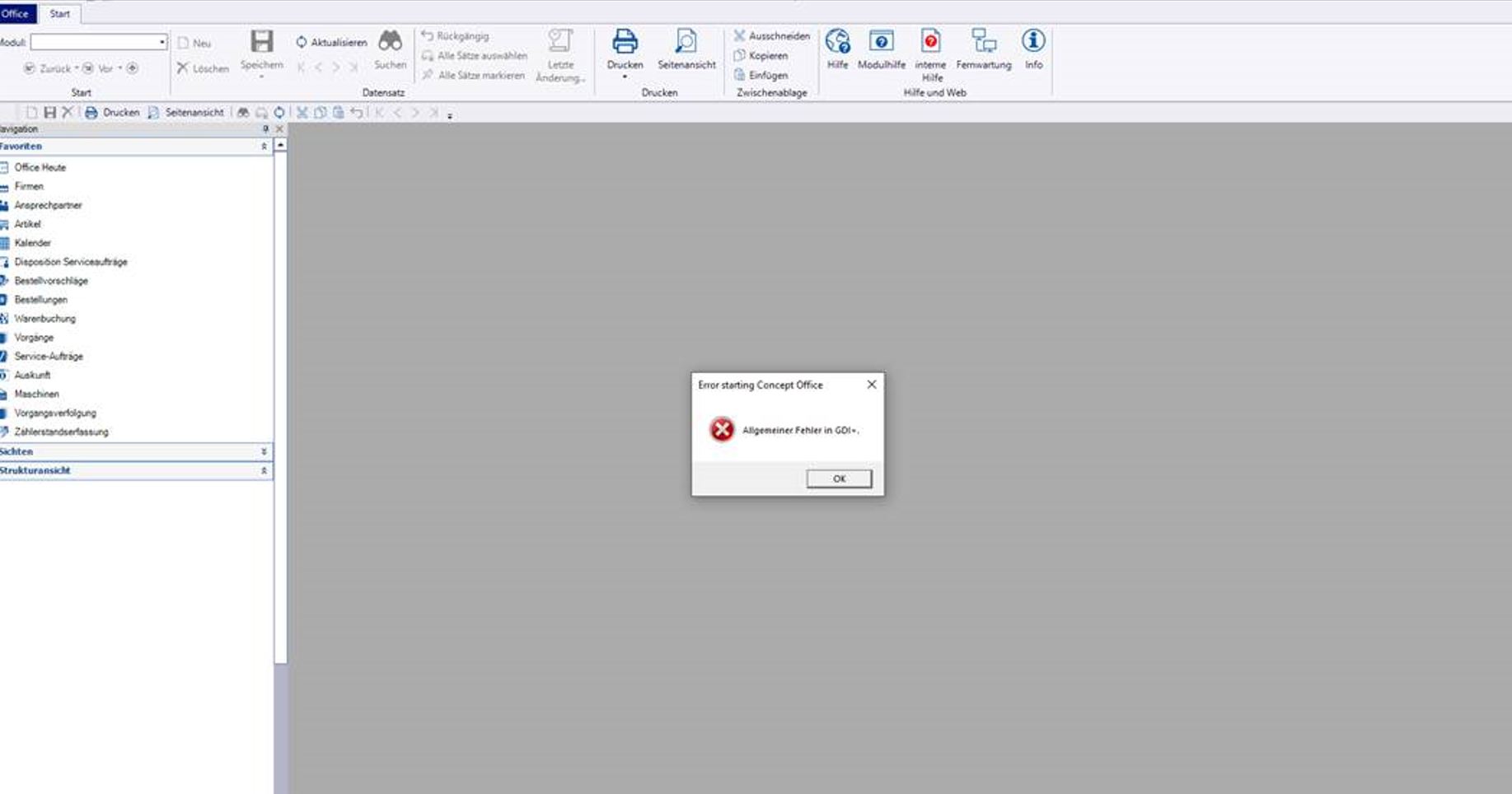The width and height of the screenshot is (1512, 794).
Task: Click the error icon in the dialog
Action: [x=722, y=429]
